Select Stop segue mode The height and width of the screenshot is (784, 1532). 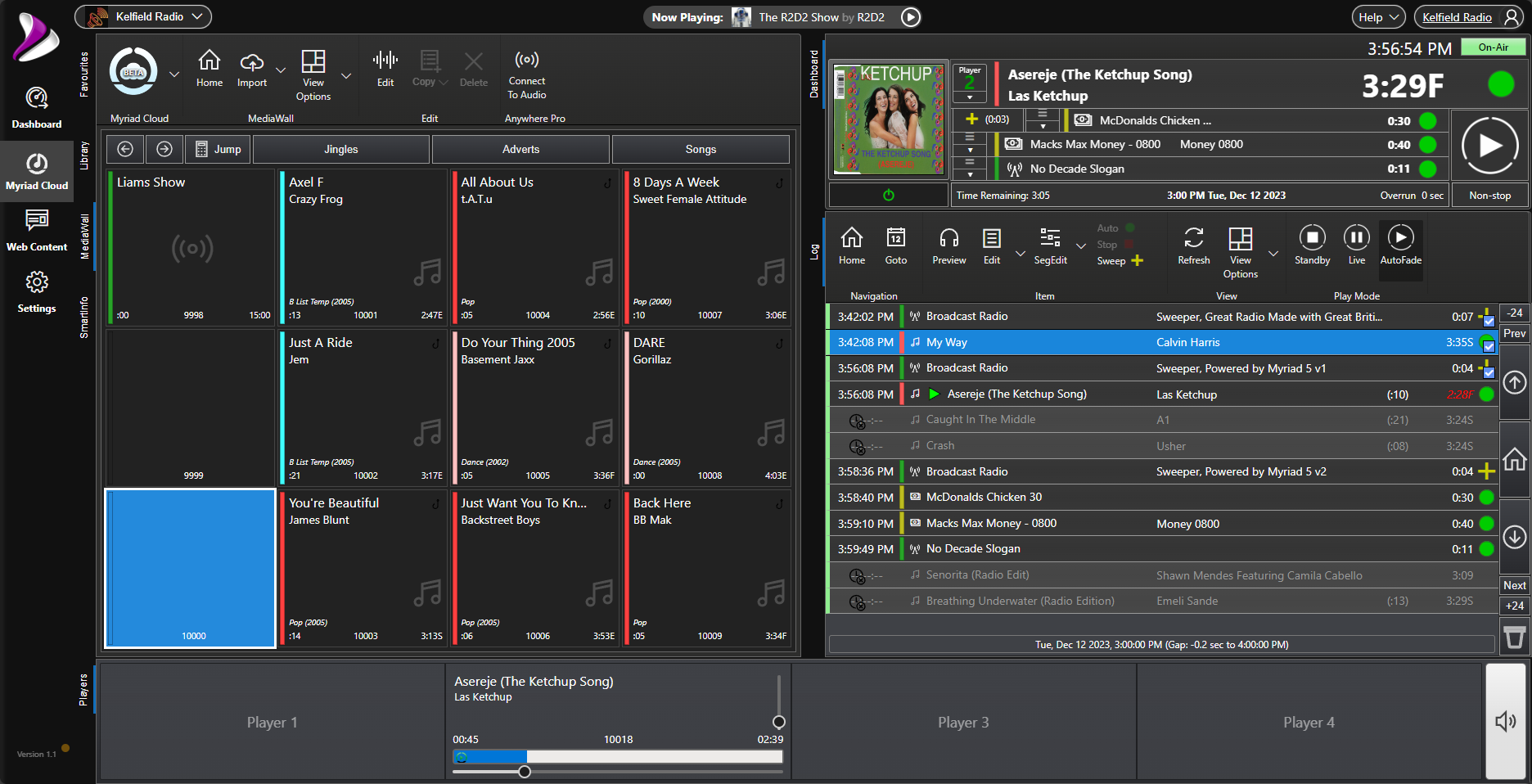tap(1115, 245)
